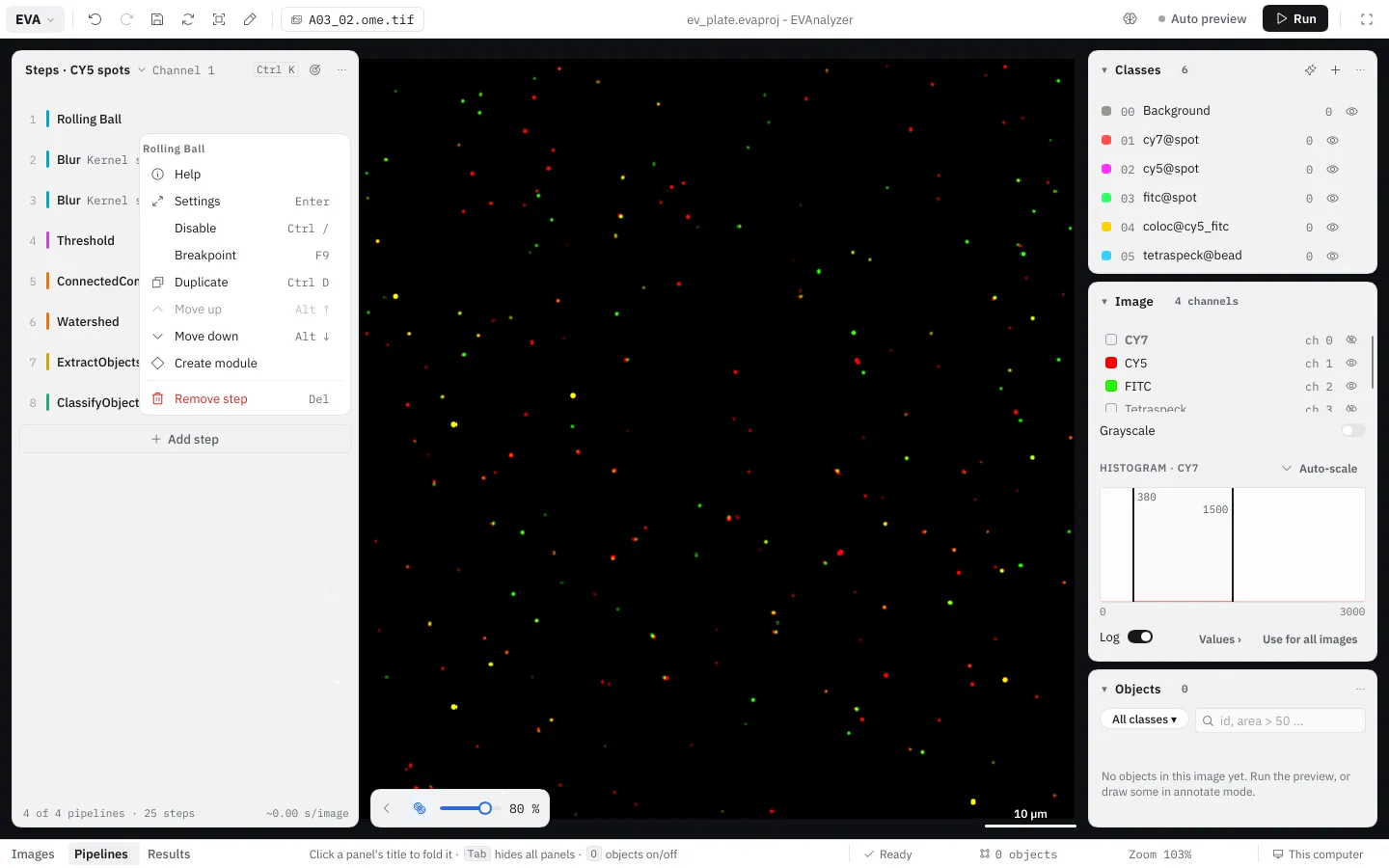Enable the Grayscale switch
This screenshot has height=868, width=1389.
pyautogui.click(x=1353, y=431)
